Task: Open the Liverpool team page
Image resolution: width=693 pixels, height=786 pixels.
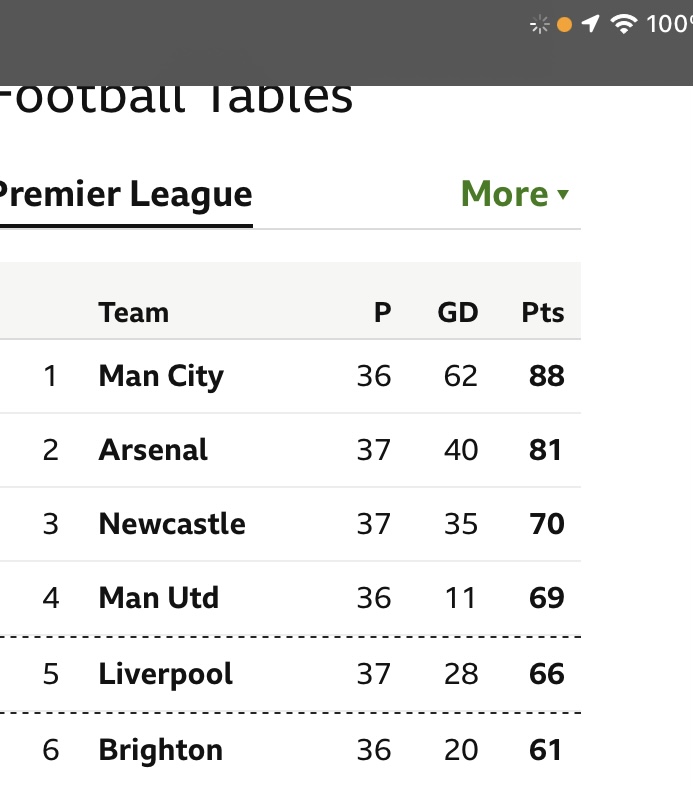Action: 165,674
